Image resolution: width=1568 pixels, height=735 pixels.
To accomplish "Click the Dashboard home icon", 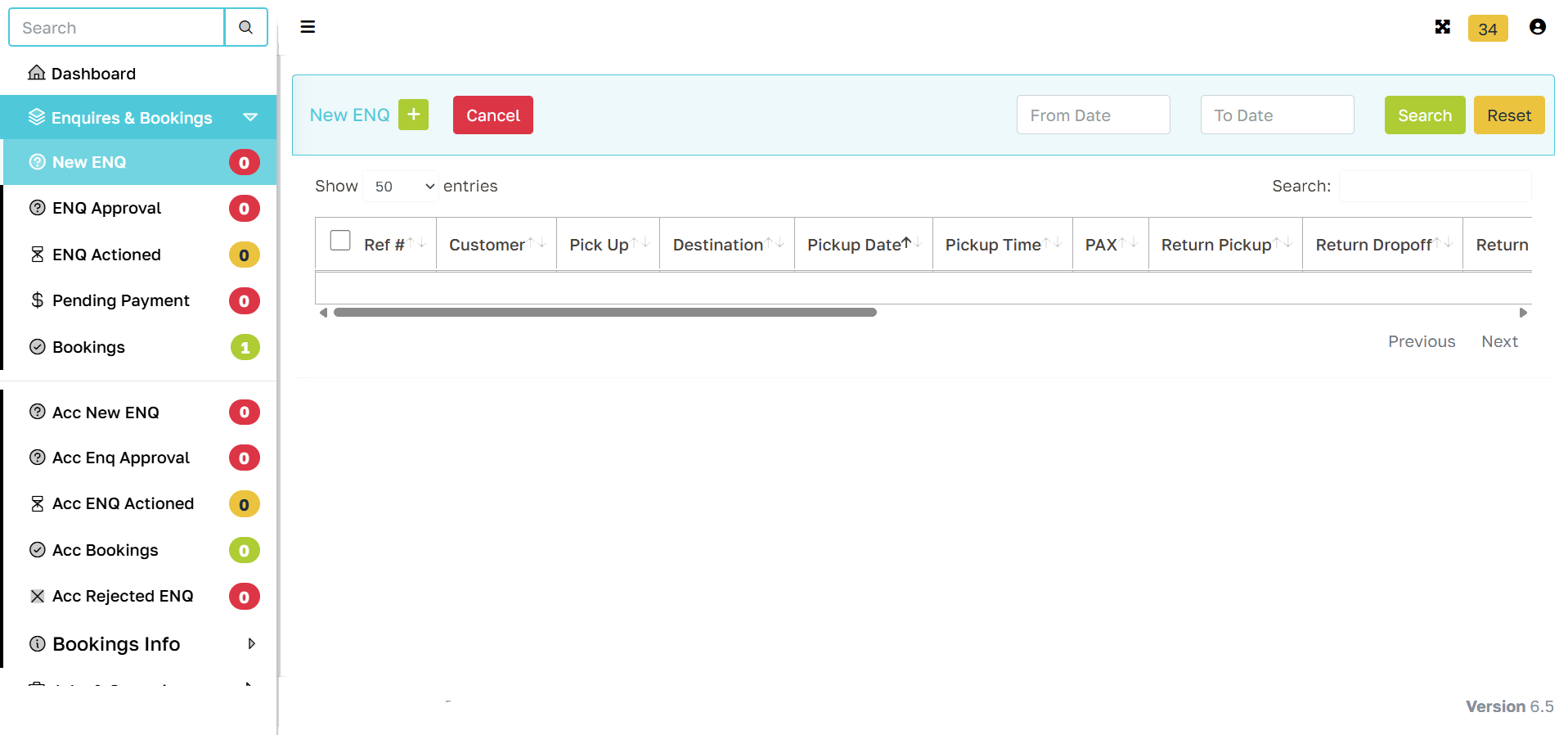I will (x=37, y=73).
